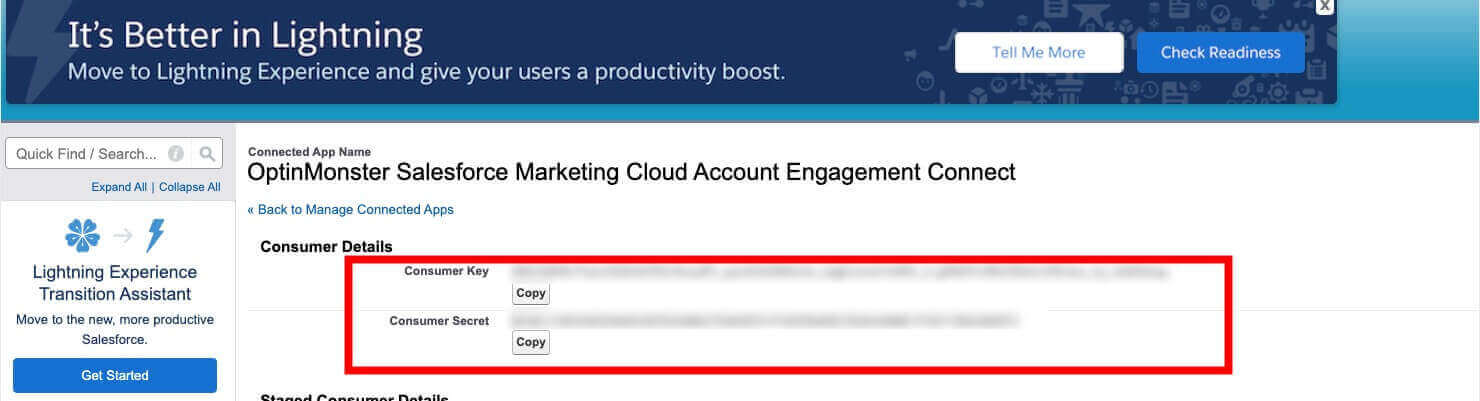The height and width of the screenshot is (401, 1480).
Task: Copy the Consumer Key
Action: 530,294
